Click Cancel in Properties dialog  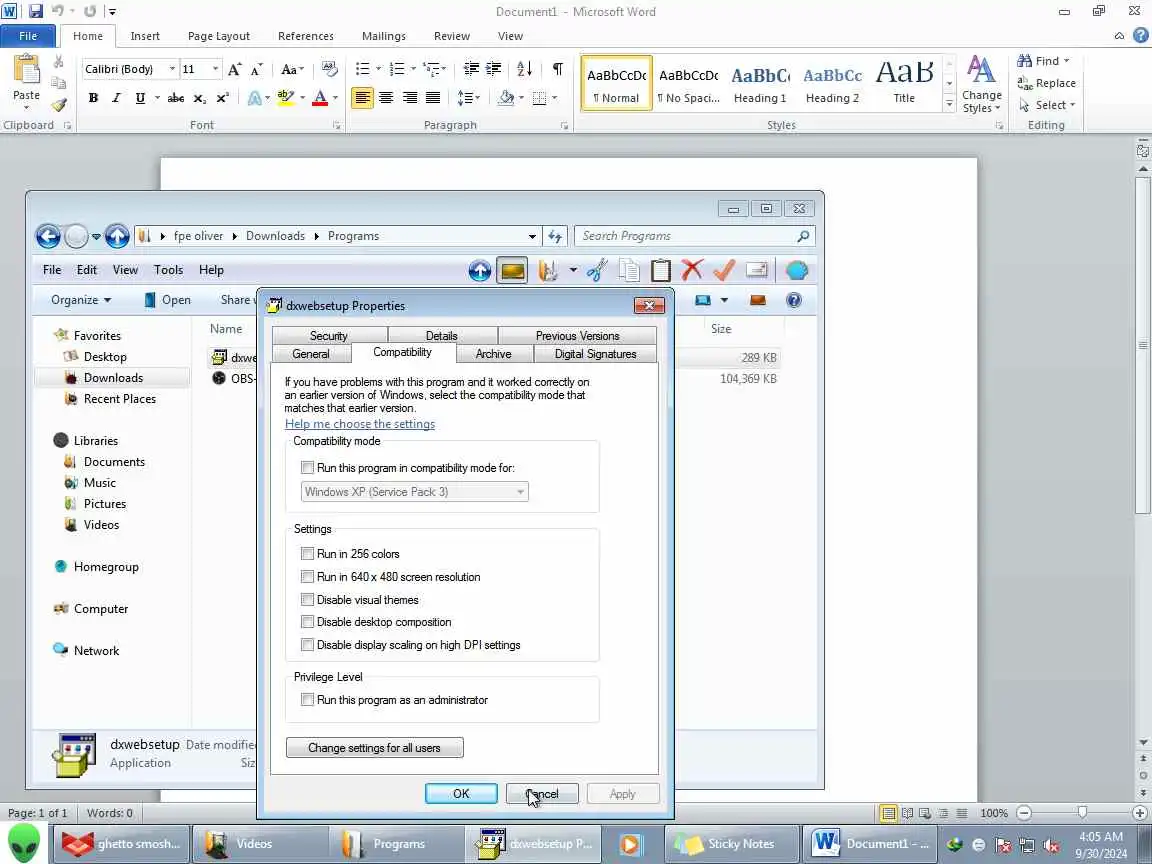pyautogui.click(x=542, y=793)
